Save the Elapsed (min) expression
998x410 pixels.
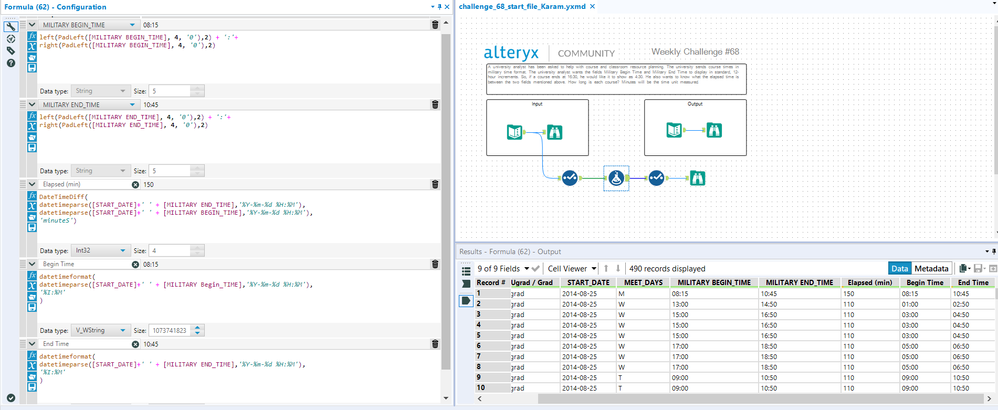[x=32, y=227]
